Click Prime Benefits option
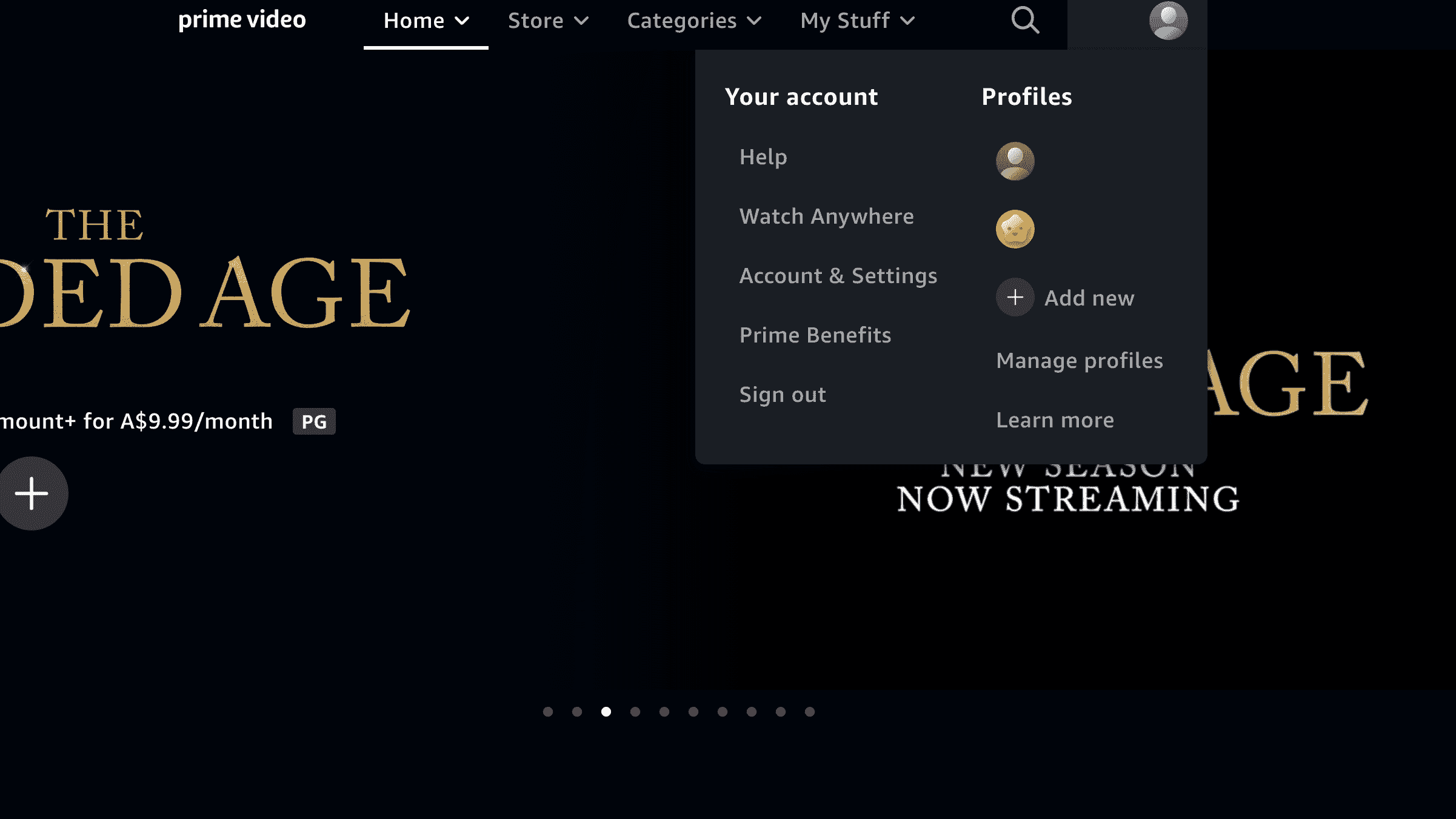The image size is (1456, 819). click(x=815, y=334)
